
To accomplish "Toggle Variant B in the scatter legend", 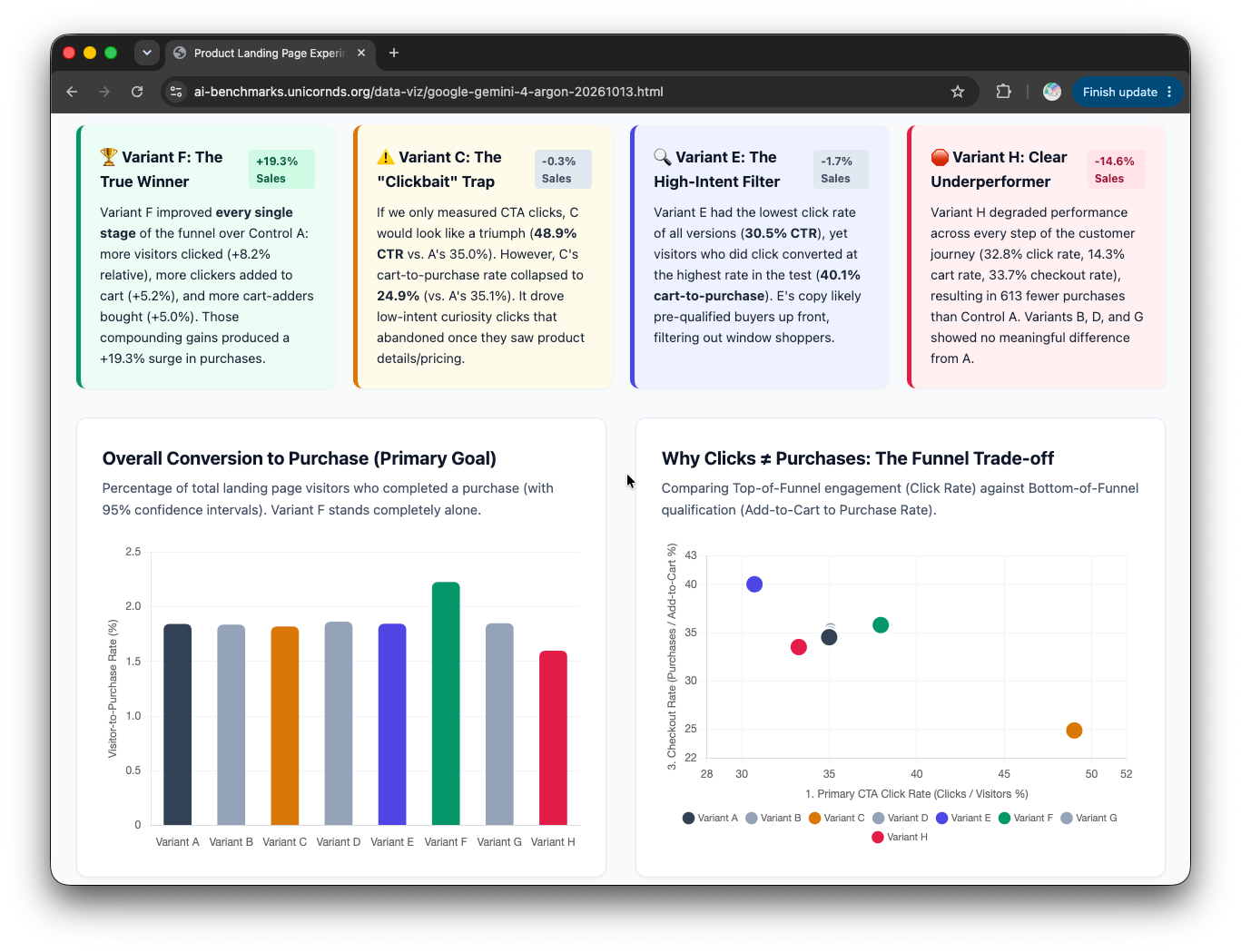I will [773, 818].
